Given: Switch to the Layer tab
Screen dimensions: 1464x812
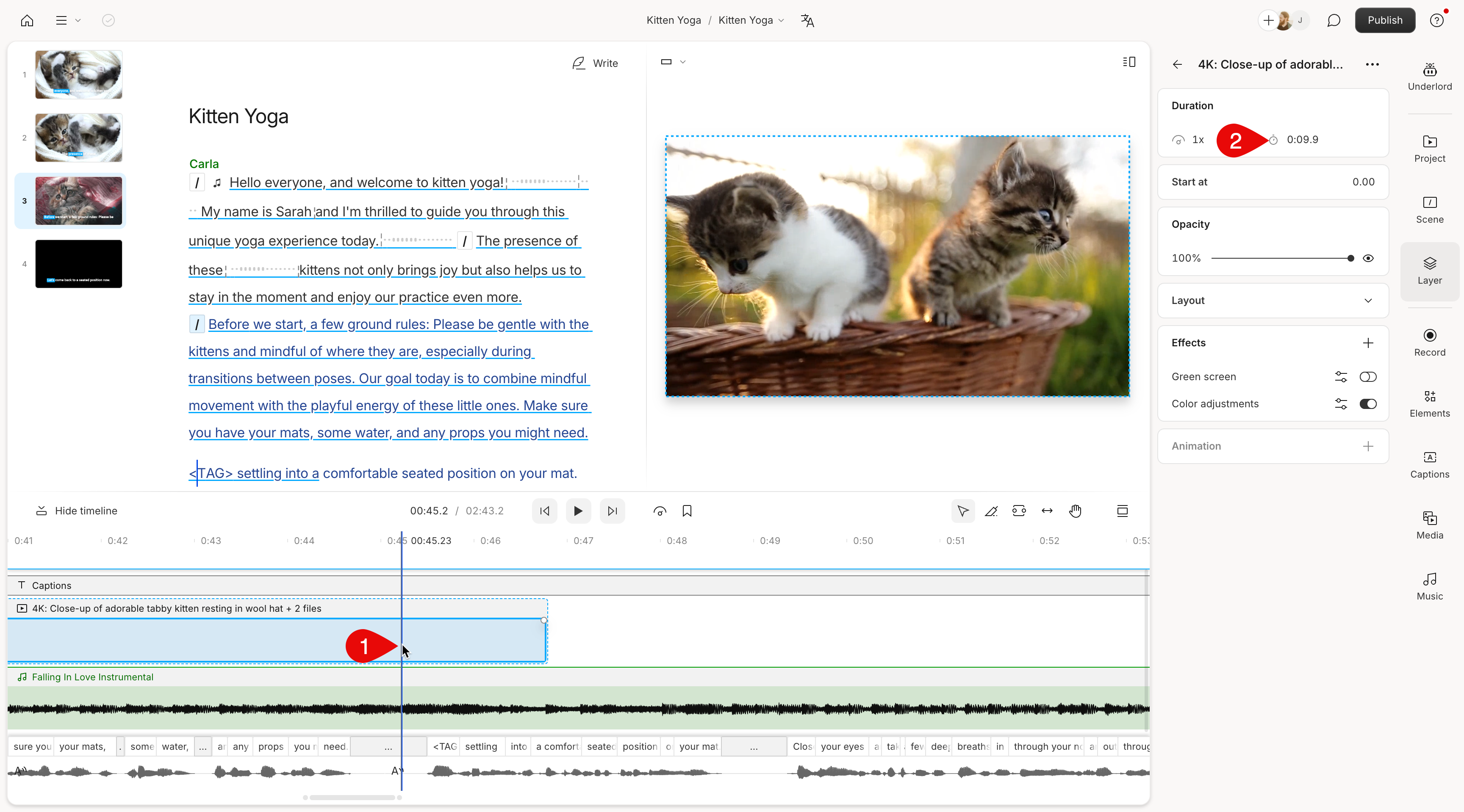Looking at the screenshot, I should [x=1429, y=271].
